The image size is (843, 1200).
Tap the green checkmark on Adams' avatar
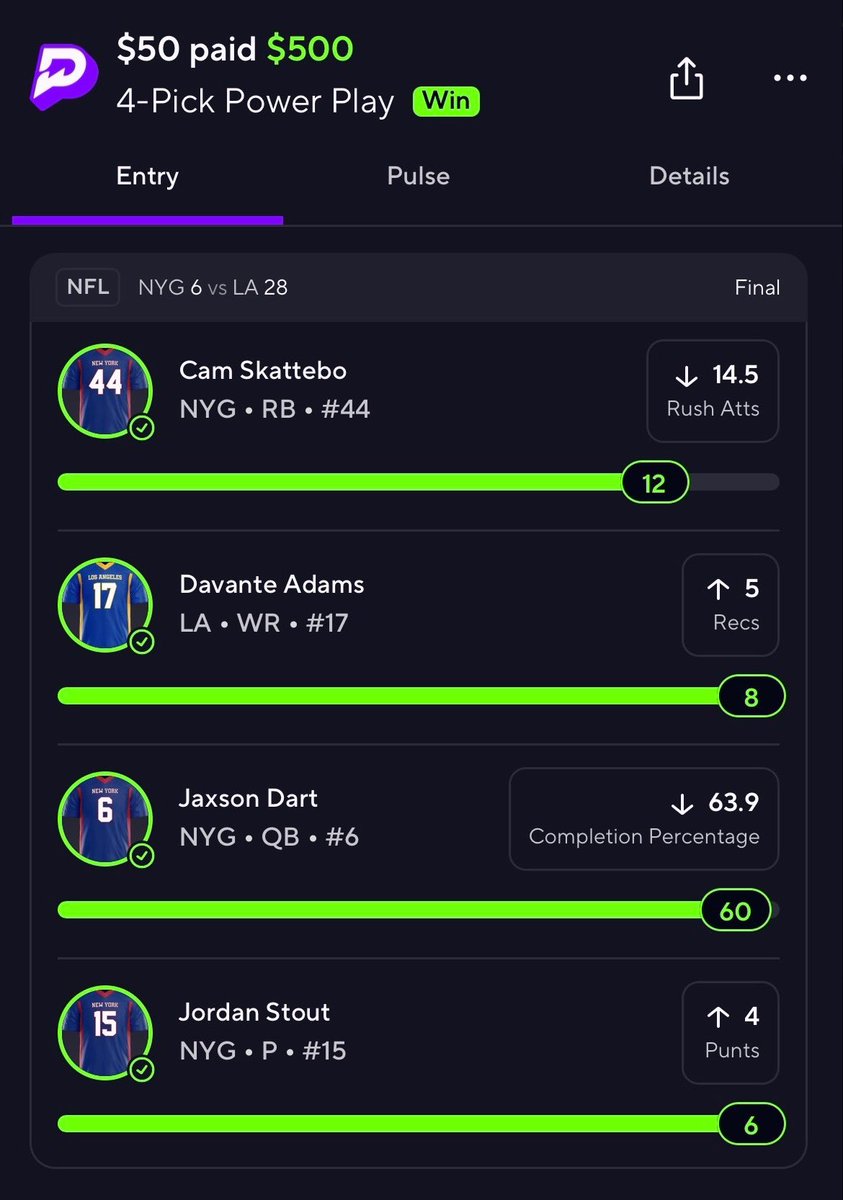[x=142, y=642]
